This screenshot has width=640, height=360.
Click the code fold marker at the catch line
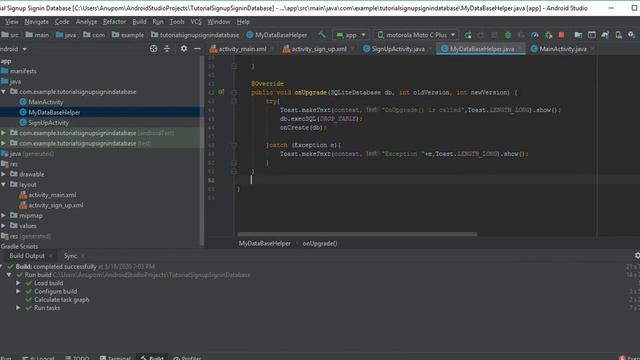tap(234, 145)
